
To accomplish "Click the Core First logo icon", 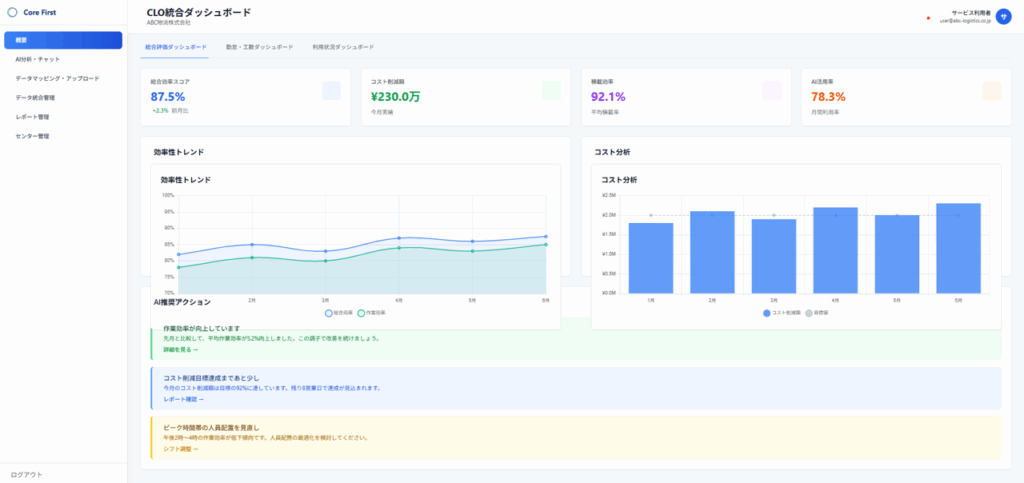I will [x=12, y=13].
